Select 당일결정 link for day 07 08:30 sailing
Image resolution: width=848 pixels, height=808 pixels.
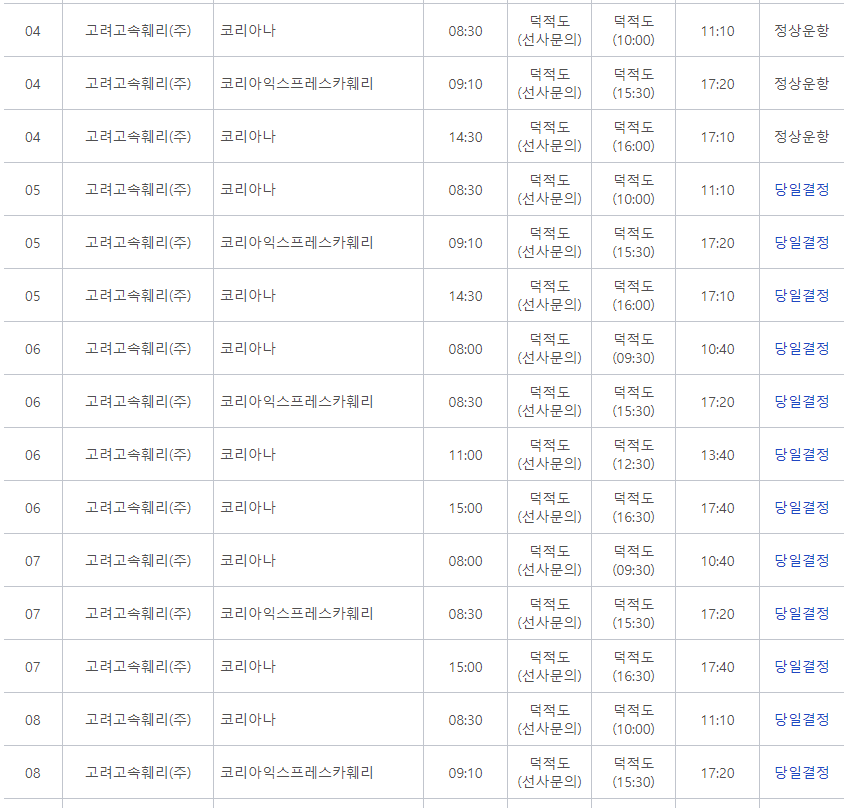click(801, 614)
